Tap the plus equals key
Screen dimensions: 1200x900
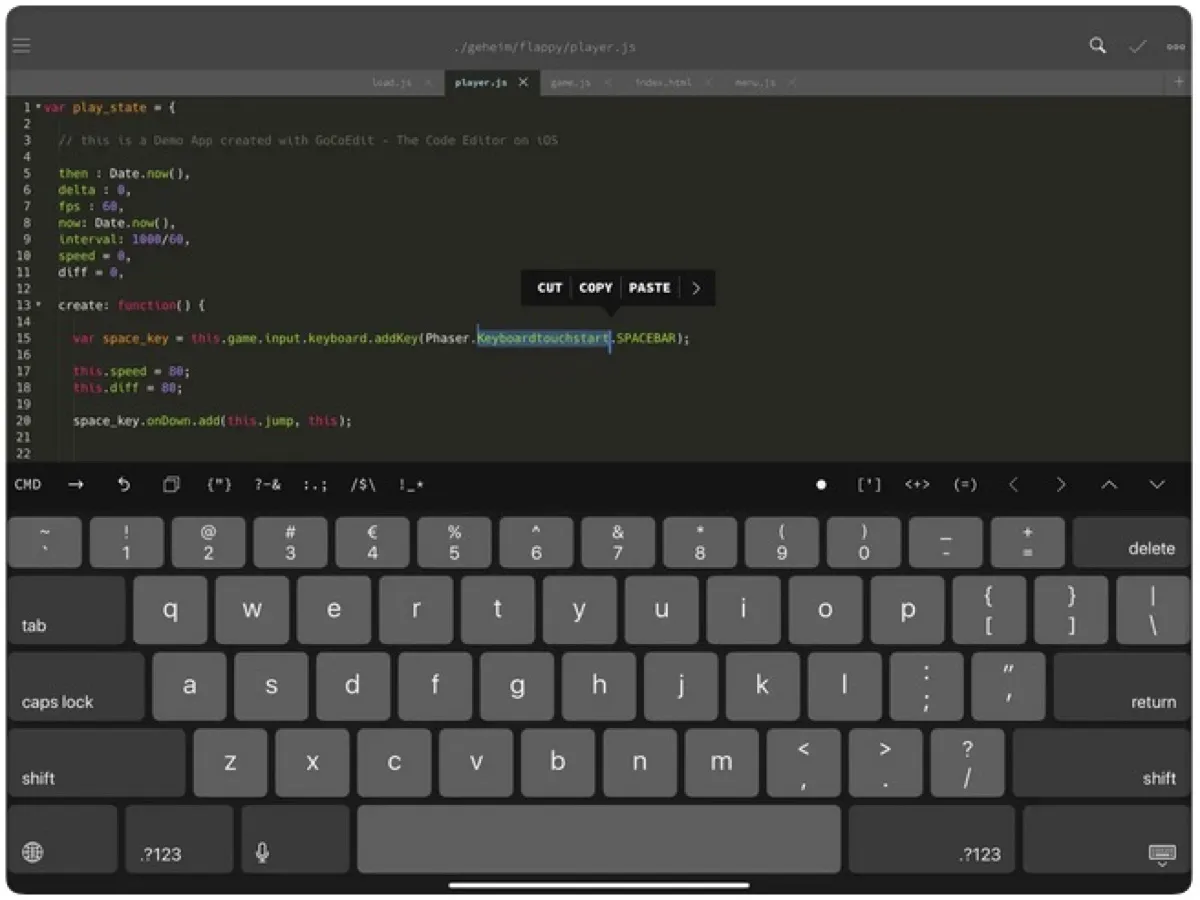[x=1027, y=543]
